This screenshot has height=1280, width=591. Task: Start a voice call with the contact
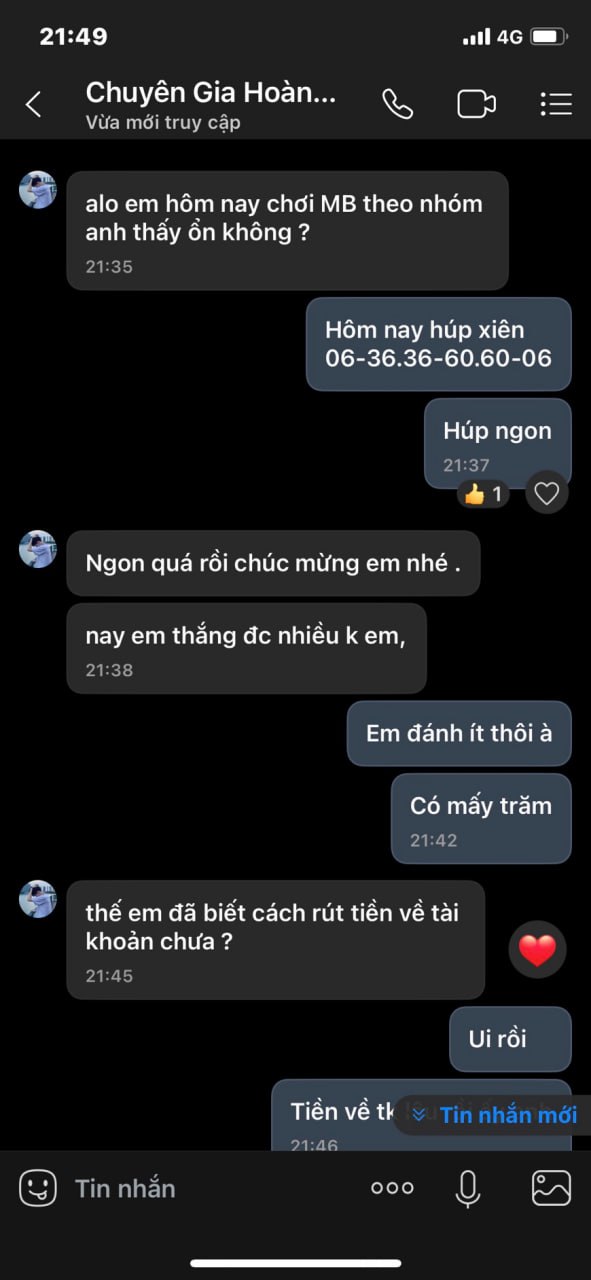(x=397, y=104)
